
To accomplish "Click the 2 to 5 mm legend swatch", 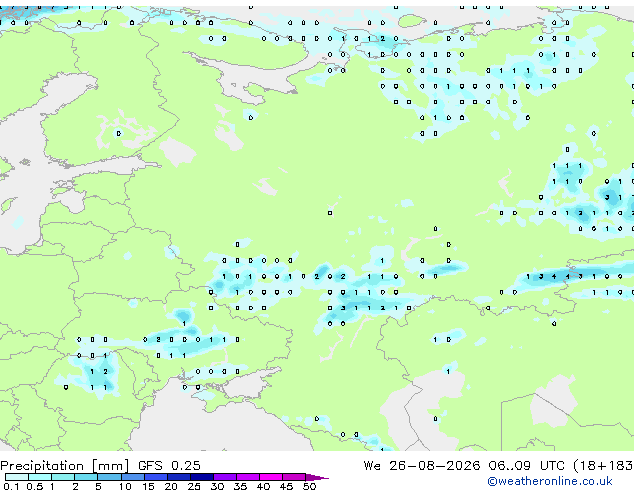I will [x=86, y=477].
